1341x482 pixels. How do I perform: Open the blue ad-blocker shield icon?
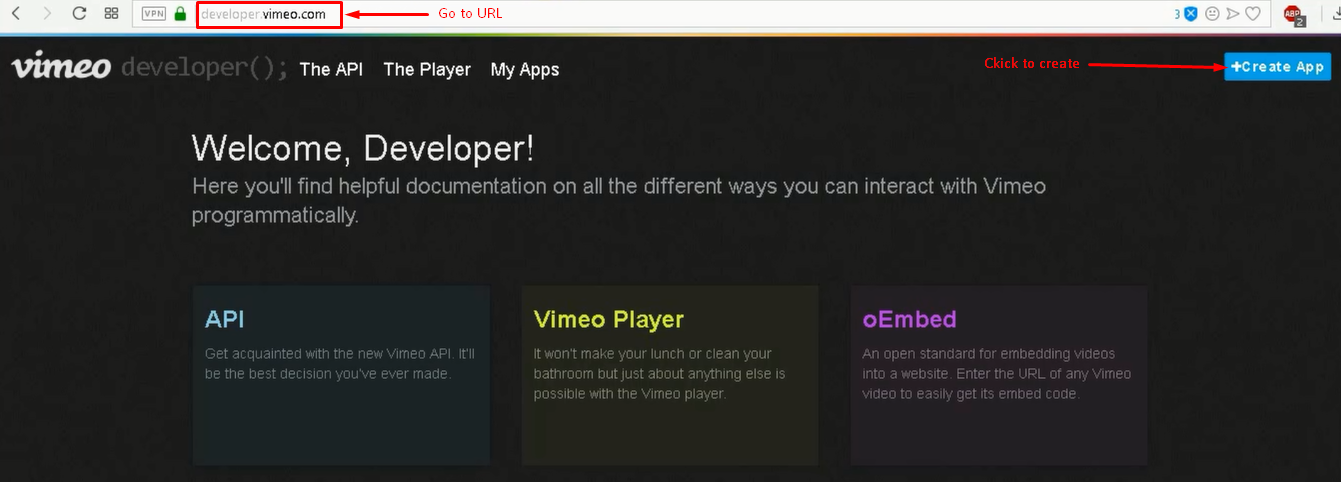click(x=1191, y=14)
